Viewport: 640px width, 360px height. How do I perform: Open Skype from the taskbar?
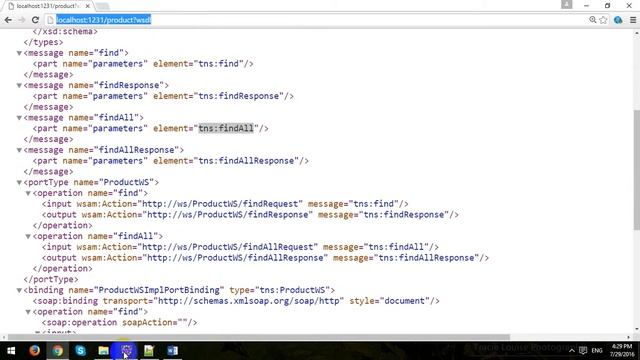(x=80, y=351)
